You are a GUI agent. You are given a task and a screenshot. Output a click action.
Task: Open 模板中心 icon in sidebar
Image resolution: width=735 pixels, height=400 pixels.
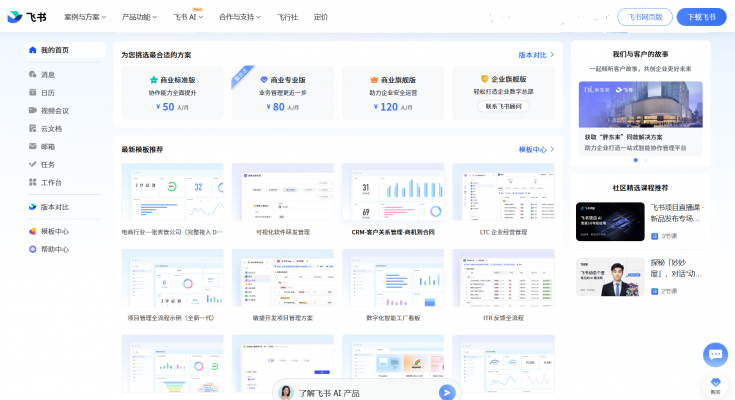click(x=32, y=231)
